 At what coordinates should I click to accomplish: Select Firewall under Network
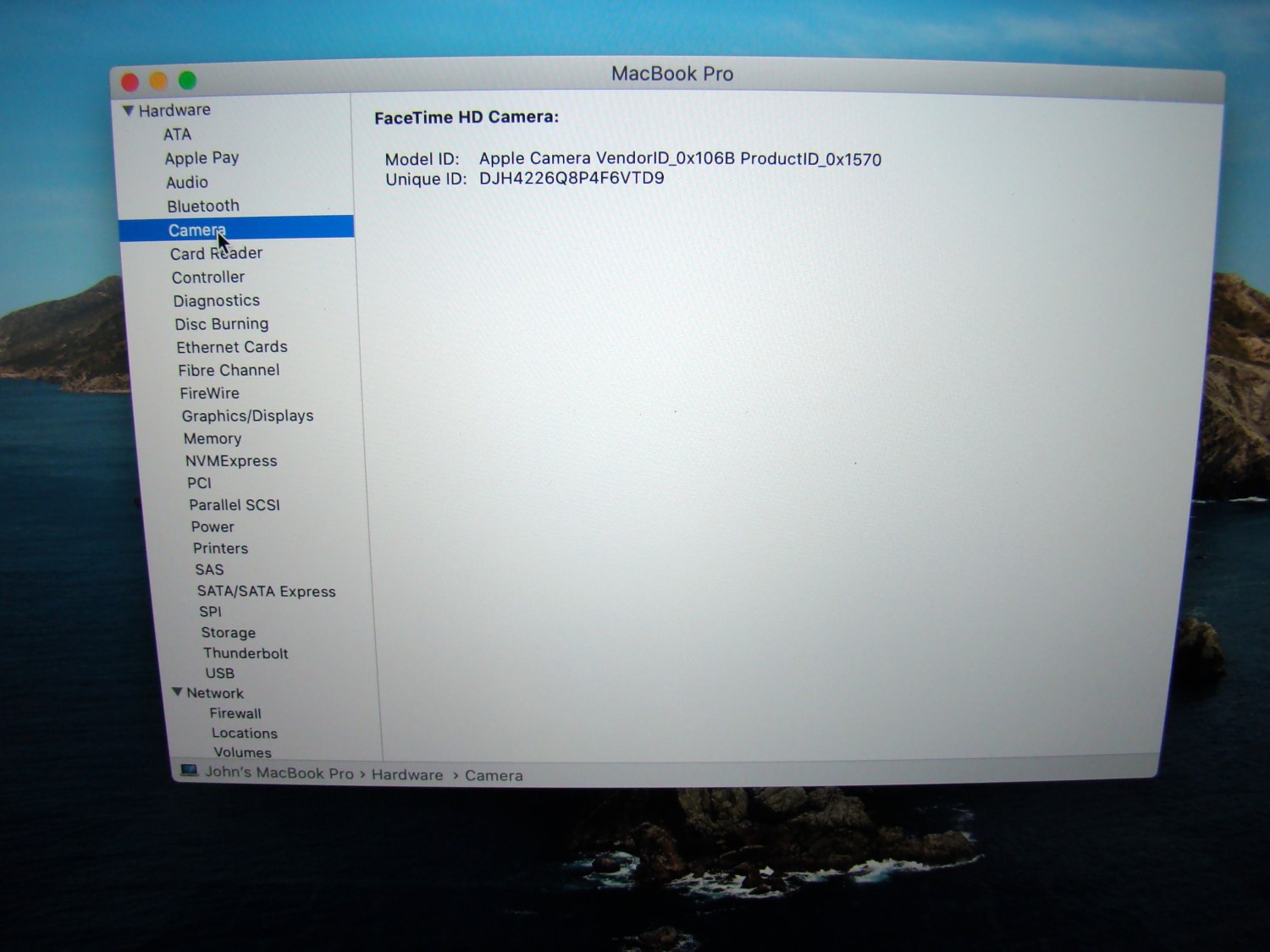tap(235, 713)
